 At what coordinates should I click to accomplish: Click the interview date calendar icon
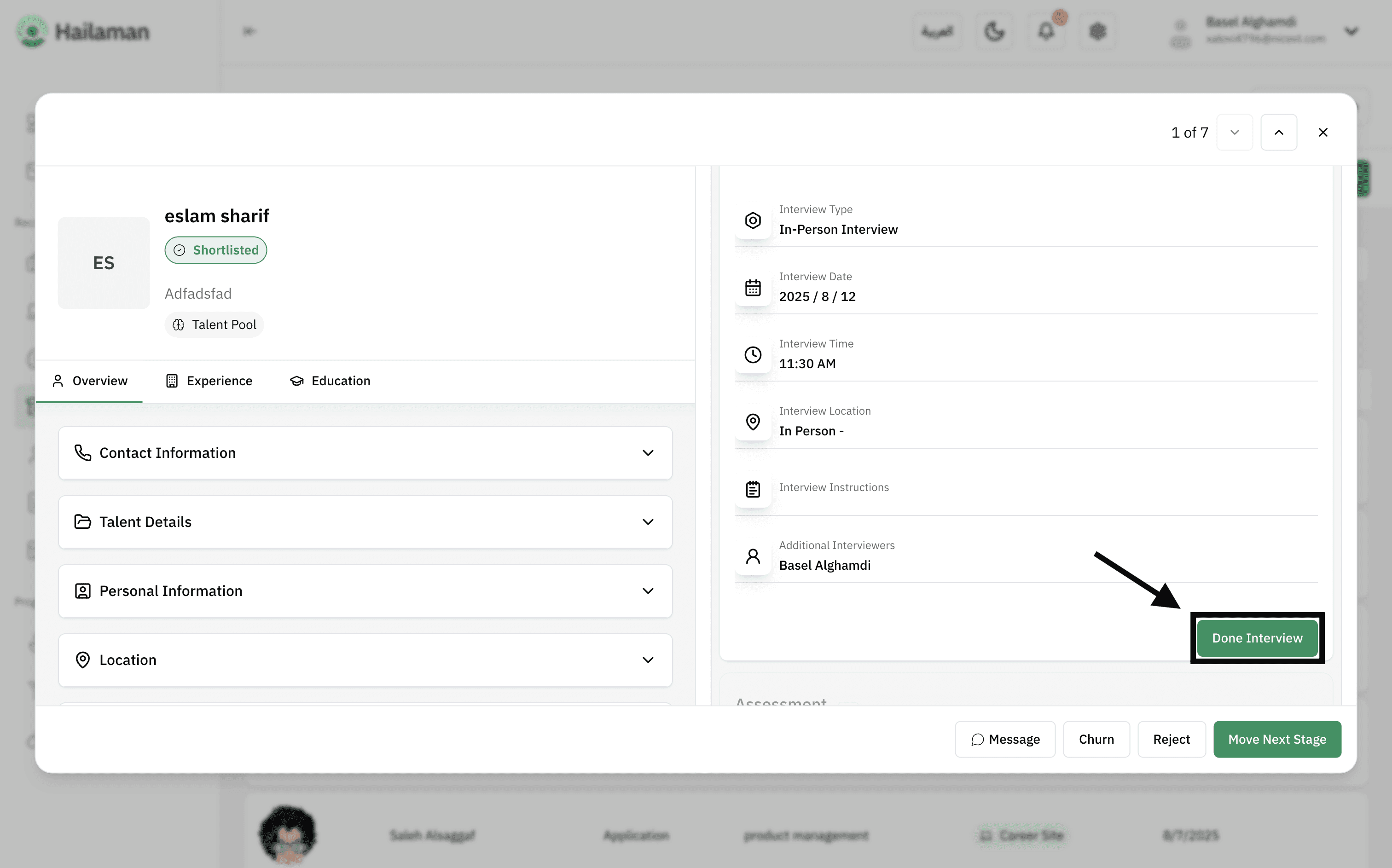[x=753, y=287]
